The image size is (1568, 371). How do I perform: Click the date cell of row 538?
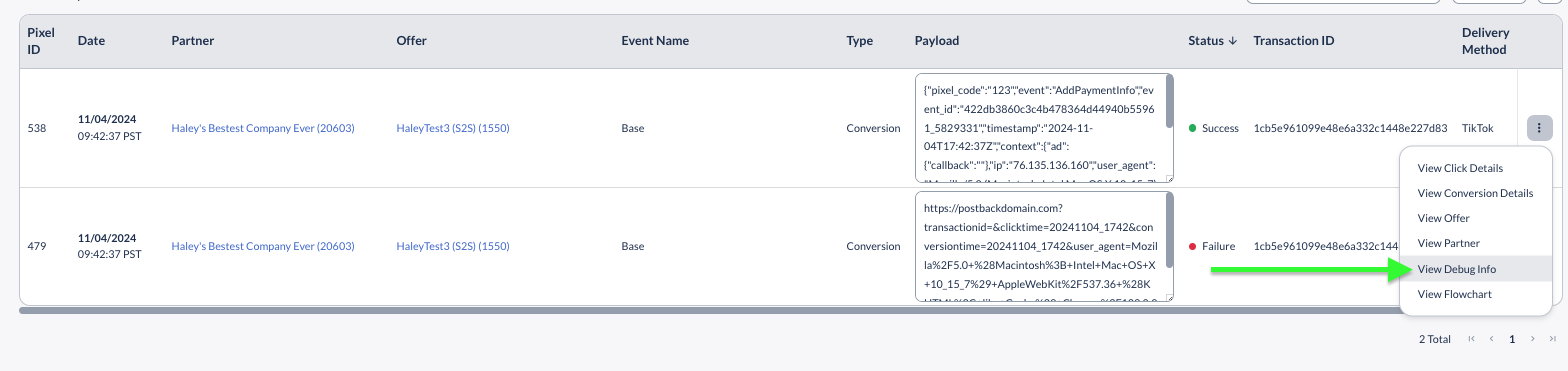coord(109,128)
